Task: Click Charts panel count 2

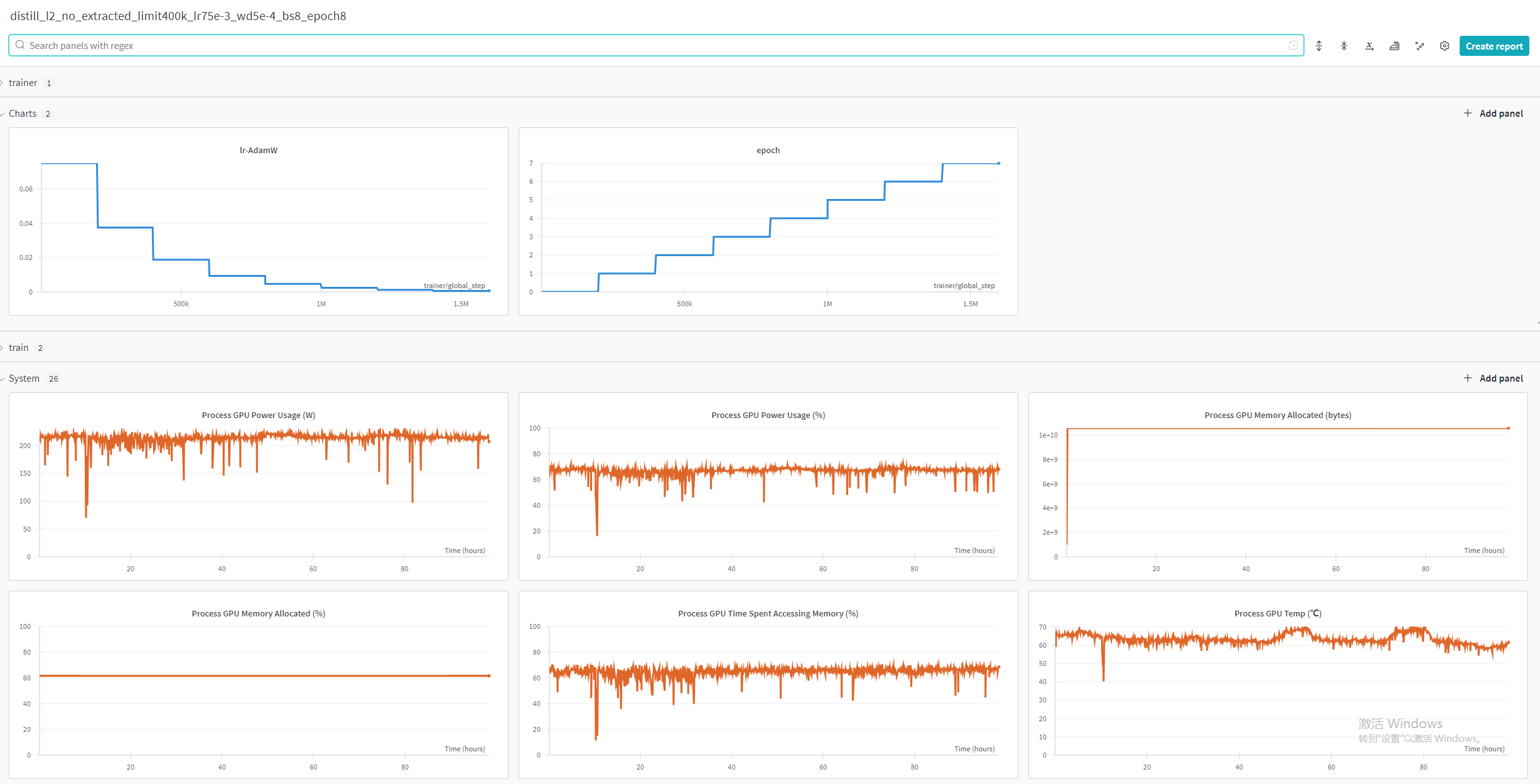Action: [48, 114]
